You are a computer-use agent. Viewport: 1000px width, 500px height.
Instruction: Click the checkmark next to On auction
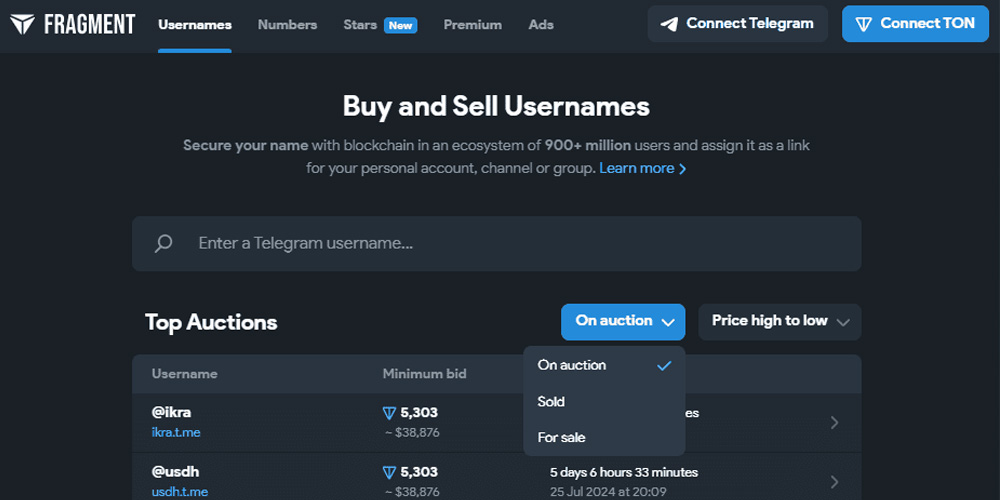click(x=665, y=365)
